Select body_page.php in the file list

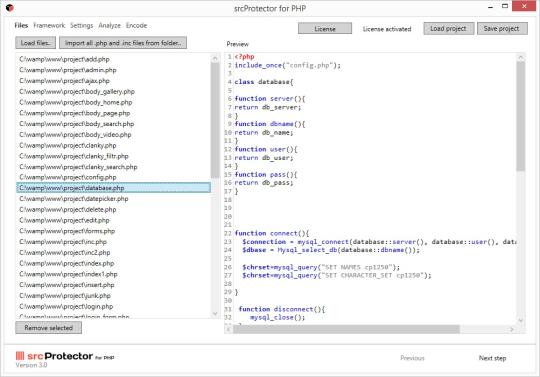tap(113, 113)
